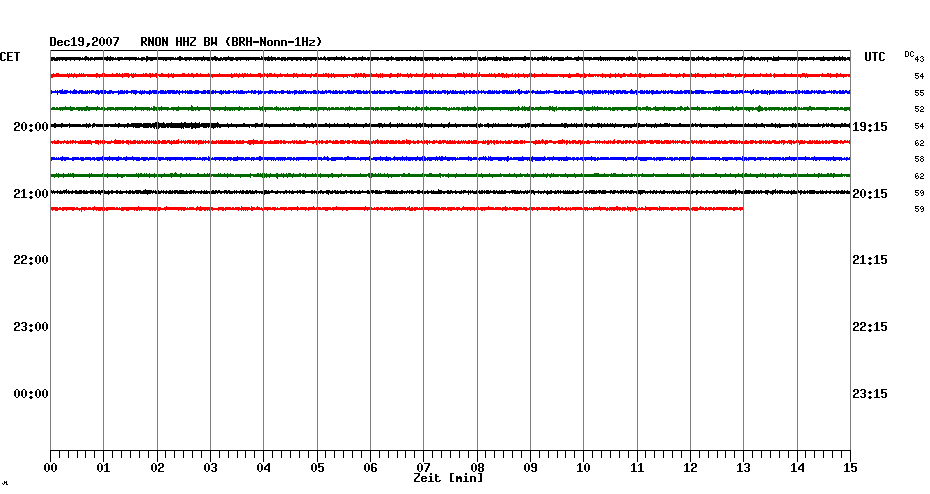This screenshot has height=494, width=930.
Task: Click the red trace ending at minute 13
Action: point(397,209)
